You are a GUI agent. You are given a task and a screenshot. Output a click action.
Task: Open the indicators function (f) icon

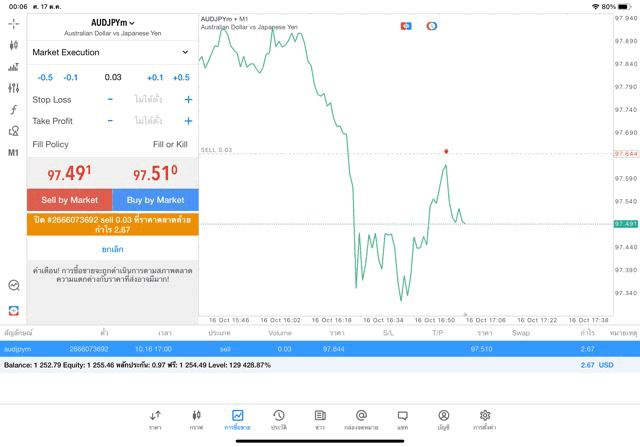[x=14, y=110]
